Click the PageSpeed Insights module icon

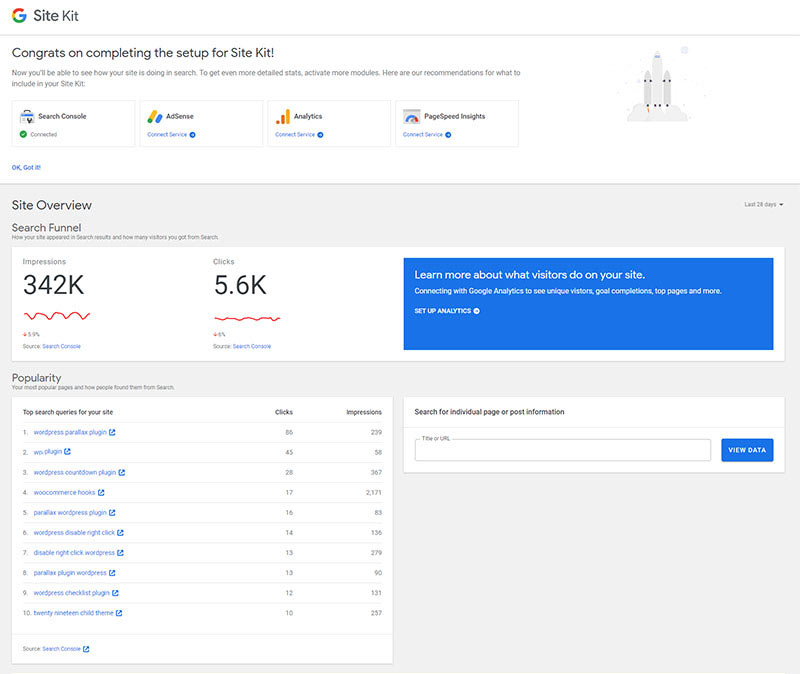[x=411, y=117]
